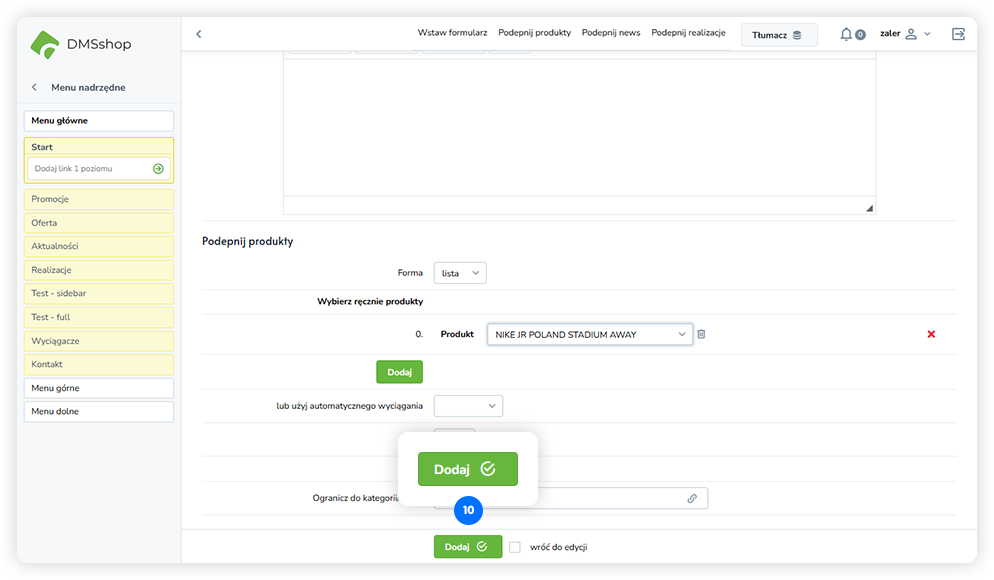Click the Tłumacz button

[x=778, y=35]
